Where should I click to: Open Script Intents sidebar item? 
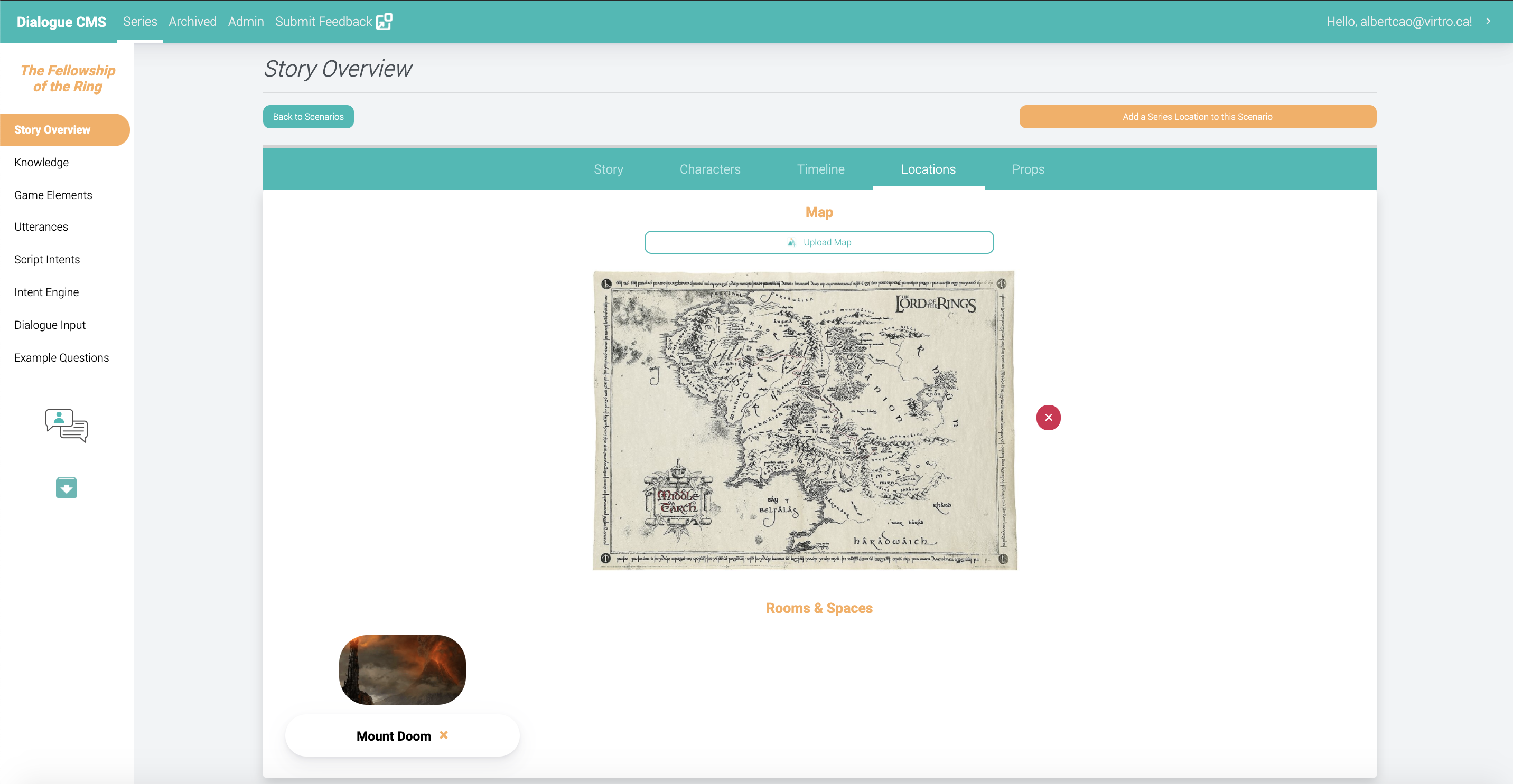pyautogui.click(x=47, y=259)
